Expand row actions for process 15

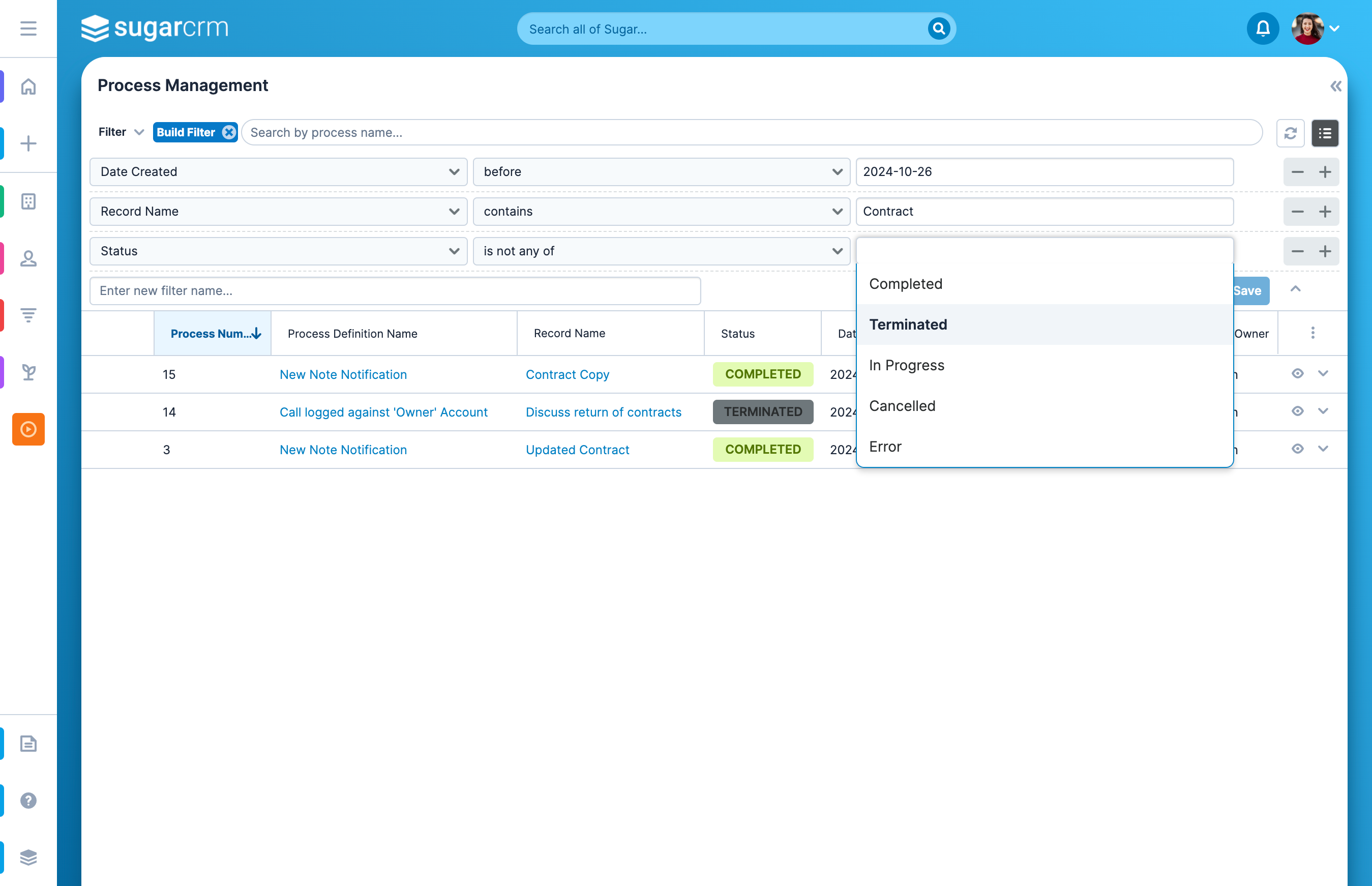click(1323, 373)
